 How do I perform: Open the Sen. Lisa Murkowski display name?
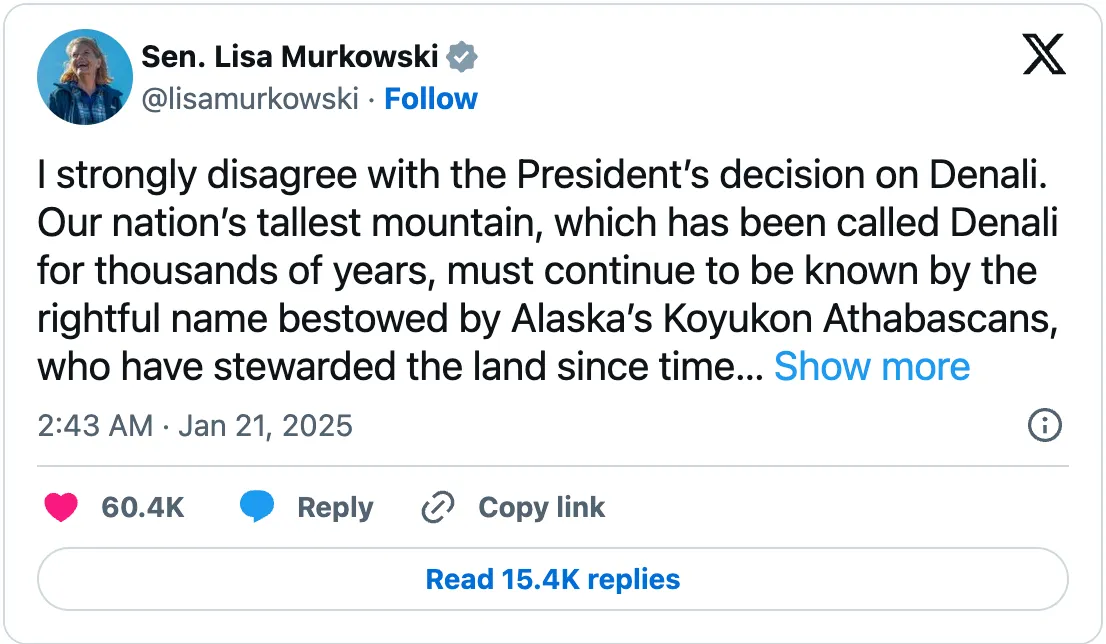(x=290, y=58)
